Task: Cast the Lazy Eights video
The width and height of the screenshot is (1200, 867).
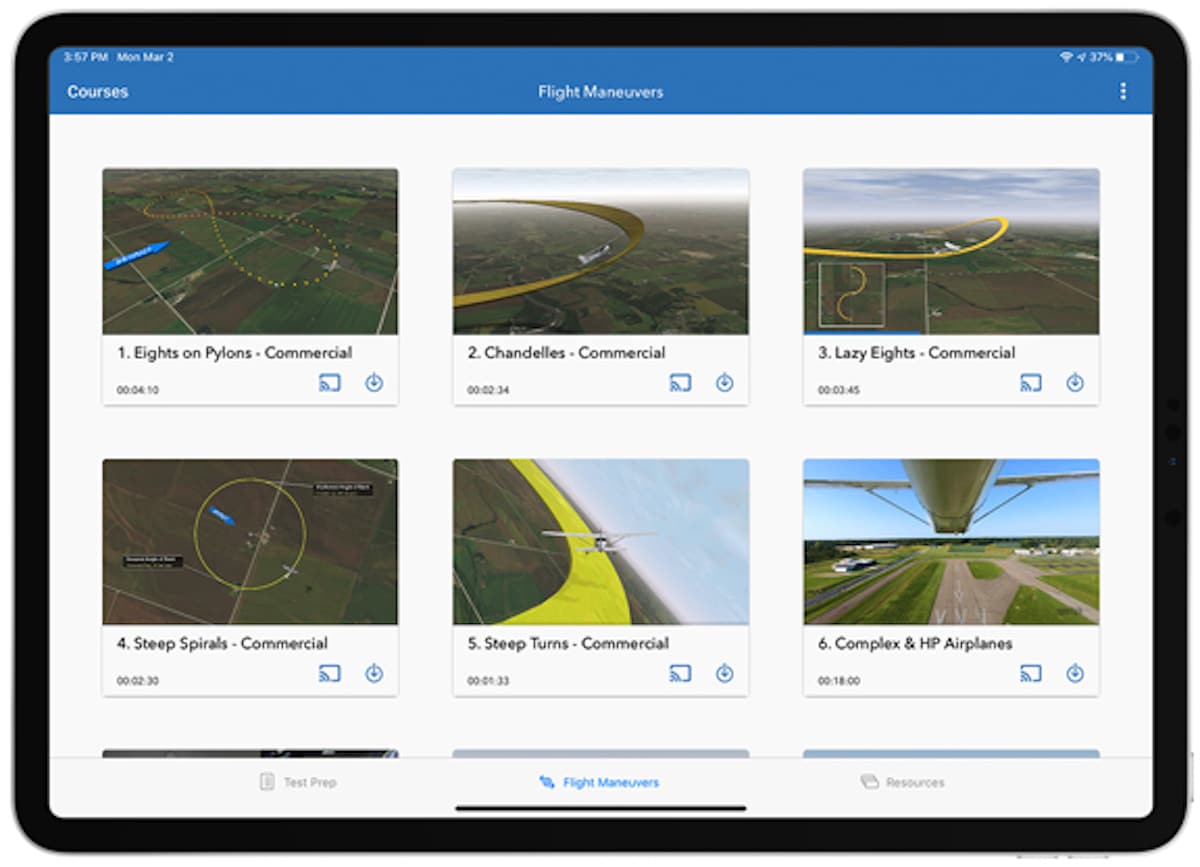Action: pos(1031,382)
